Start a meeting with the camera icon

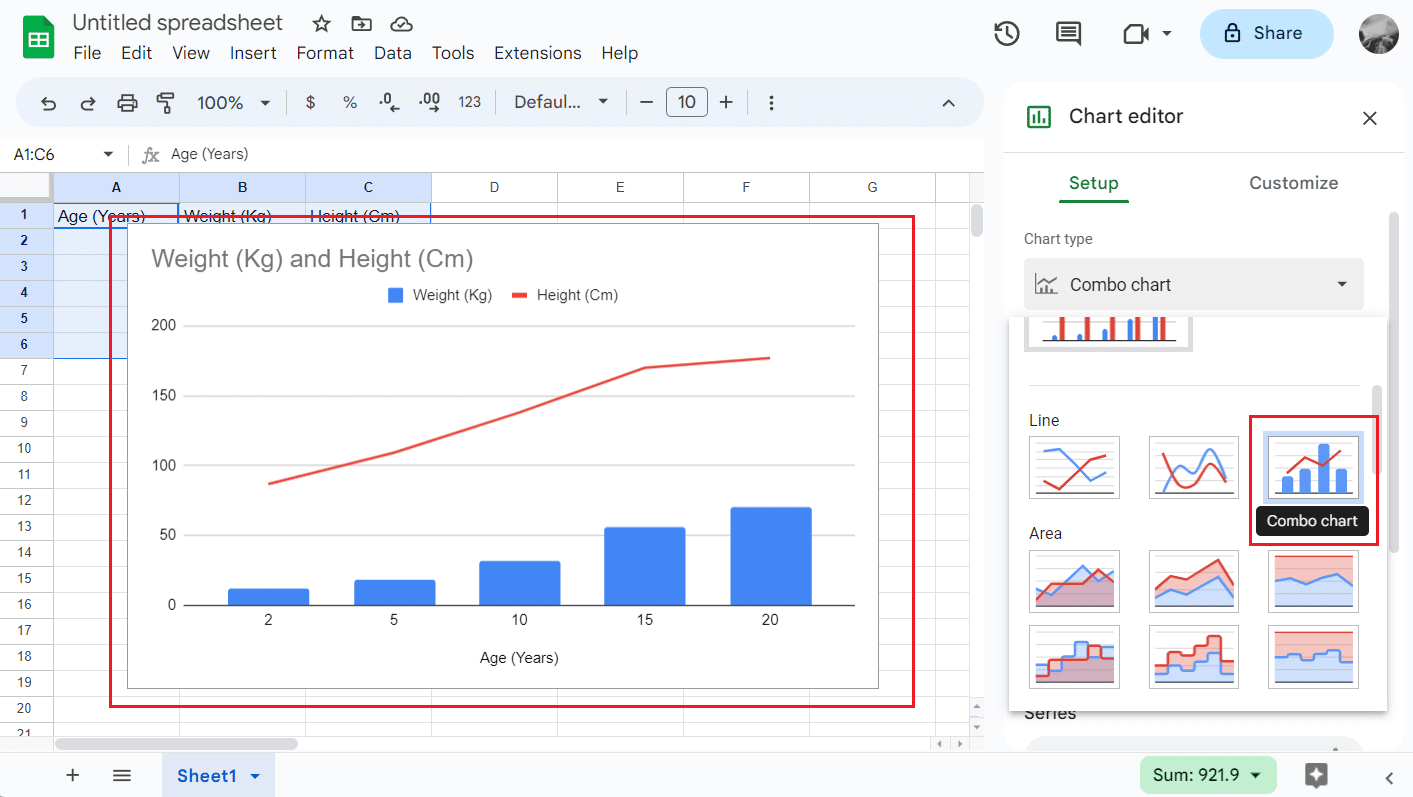pos(1135,33)
